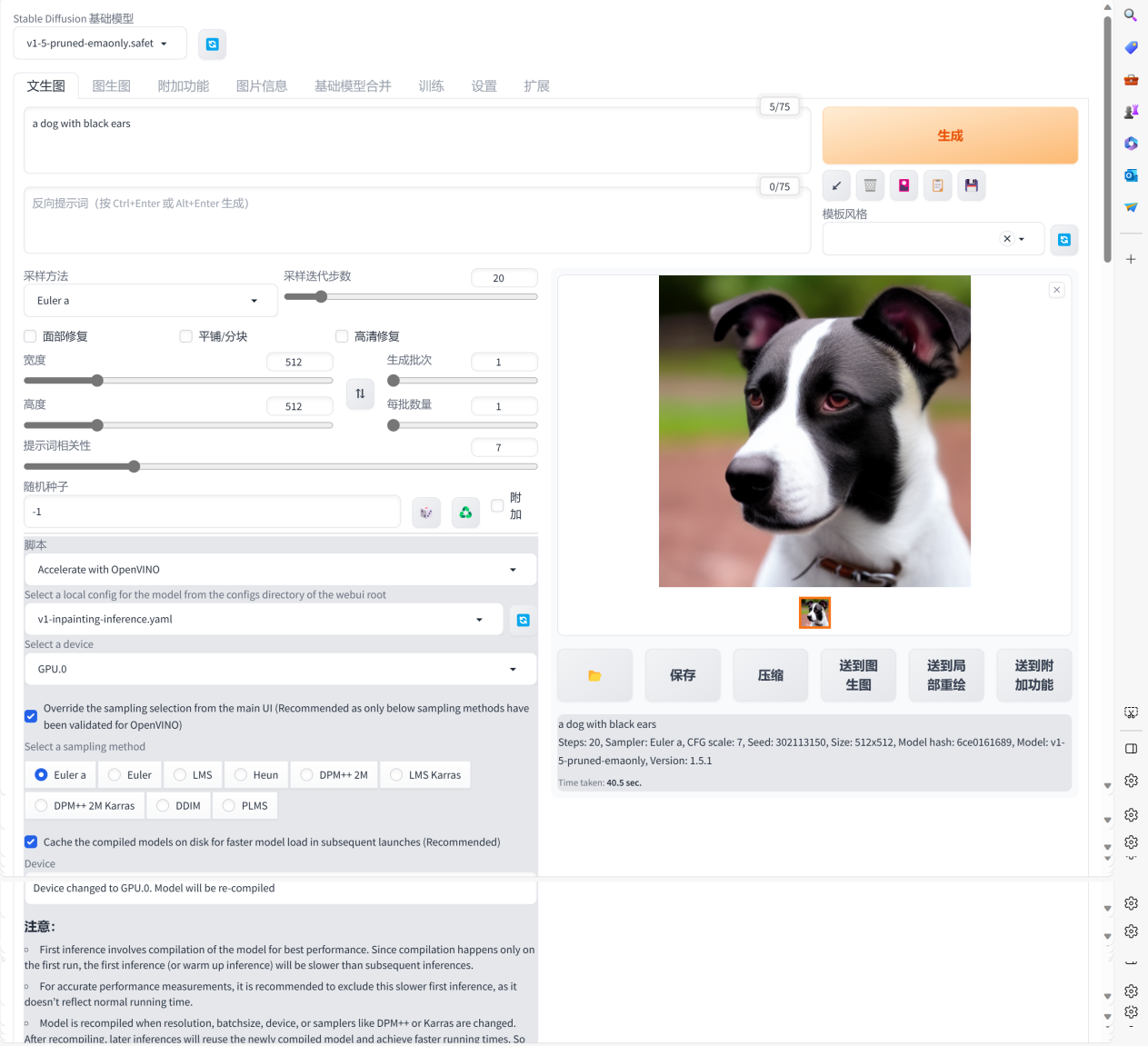Click the floppy disk save style icon

(971, 185)
